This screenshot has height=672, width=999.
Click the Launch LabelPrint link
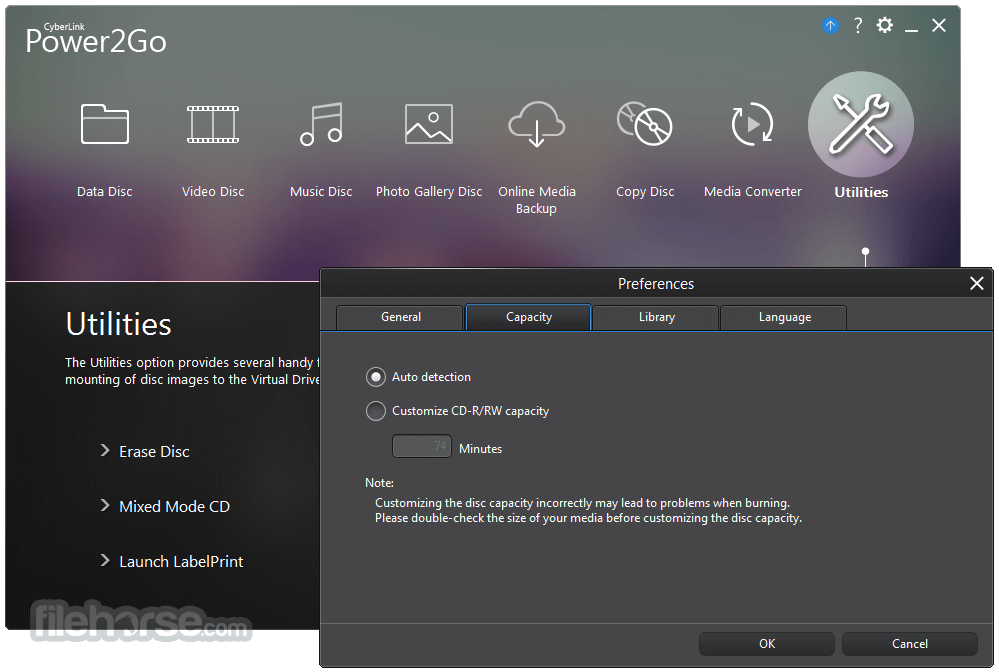181,561
